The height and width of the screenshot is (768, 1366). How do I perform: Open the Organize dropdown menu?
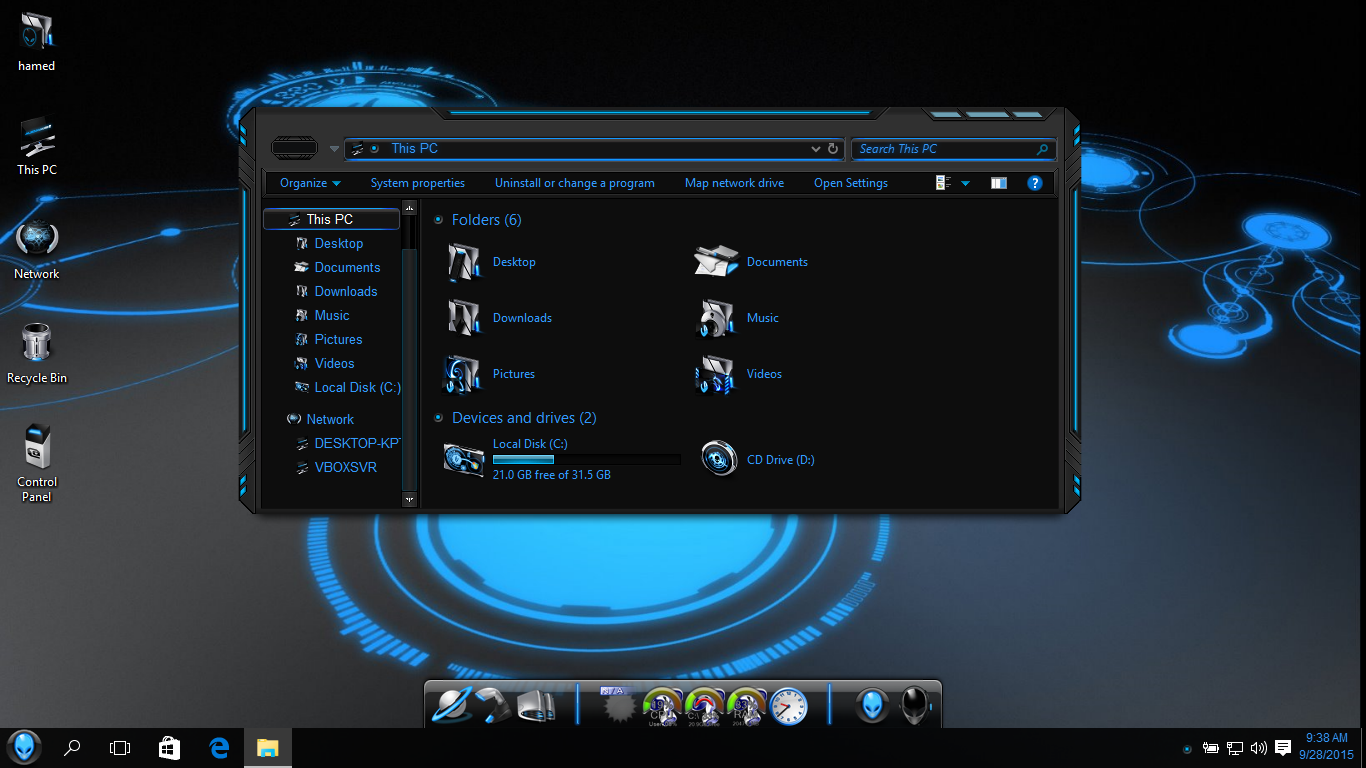point(310,183)
